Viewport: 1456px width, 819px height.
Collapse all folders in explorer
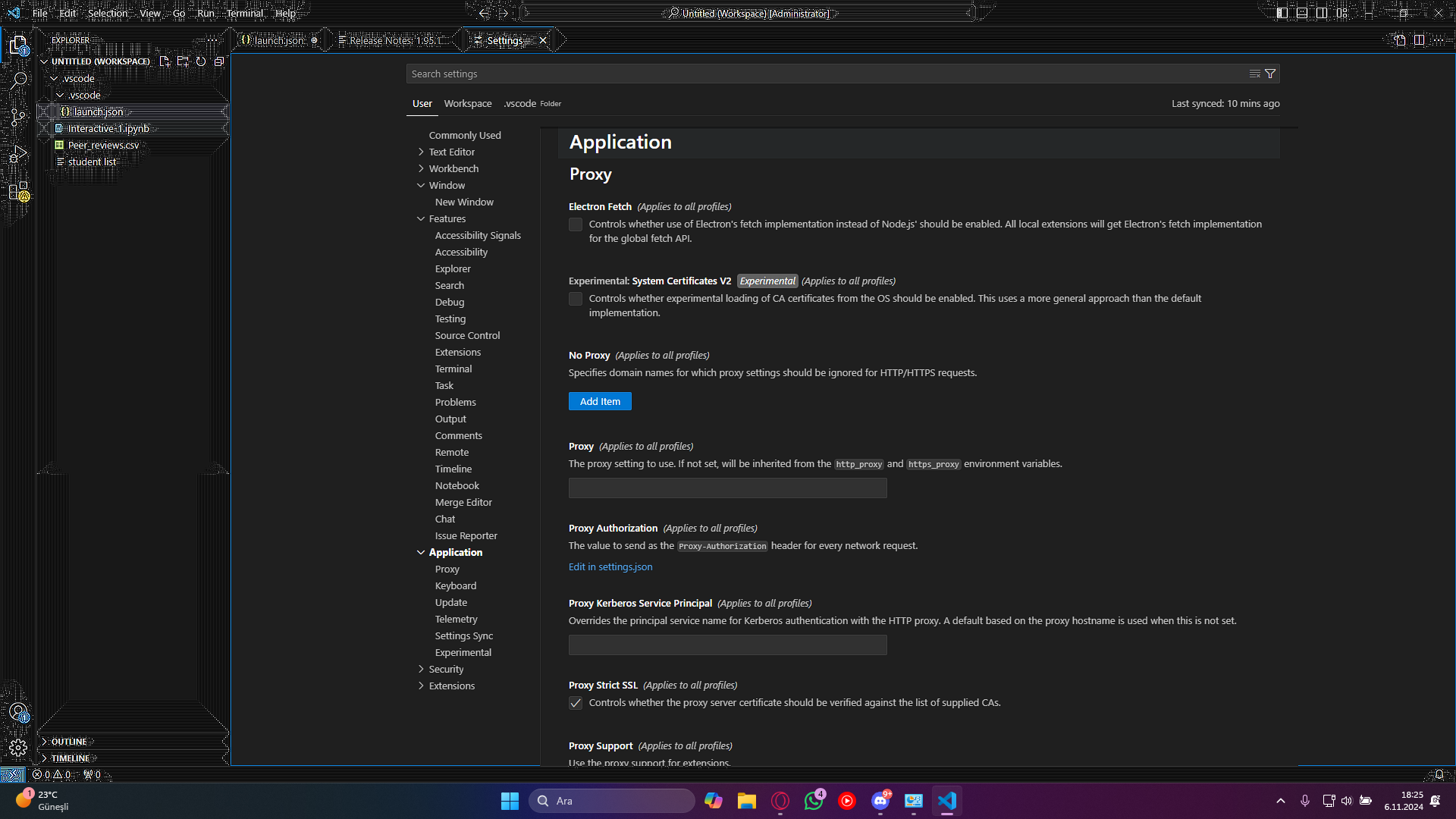(219, 61)
